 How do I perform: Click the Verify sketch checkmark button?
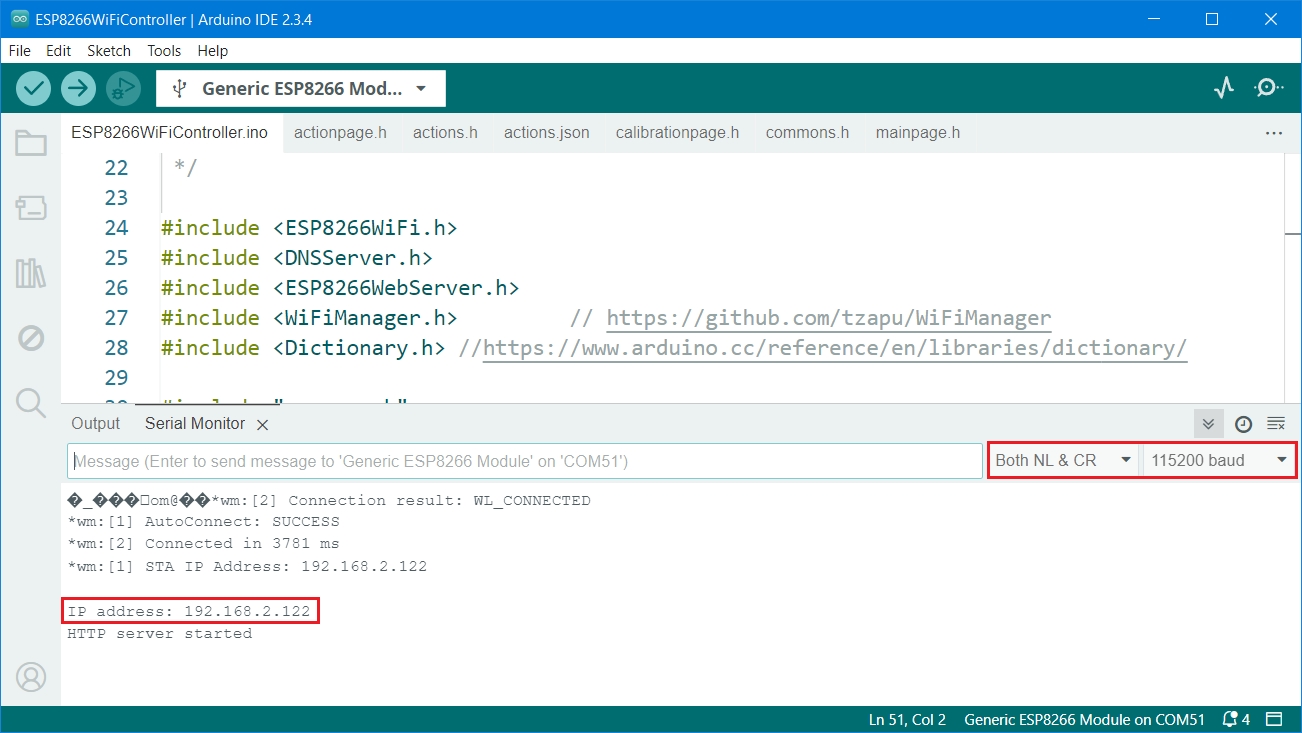point(34,89)
